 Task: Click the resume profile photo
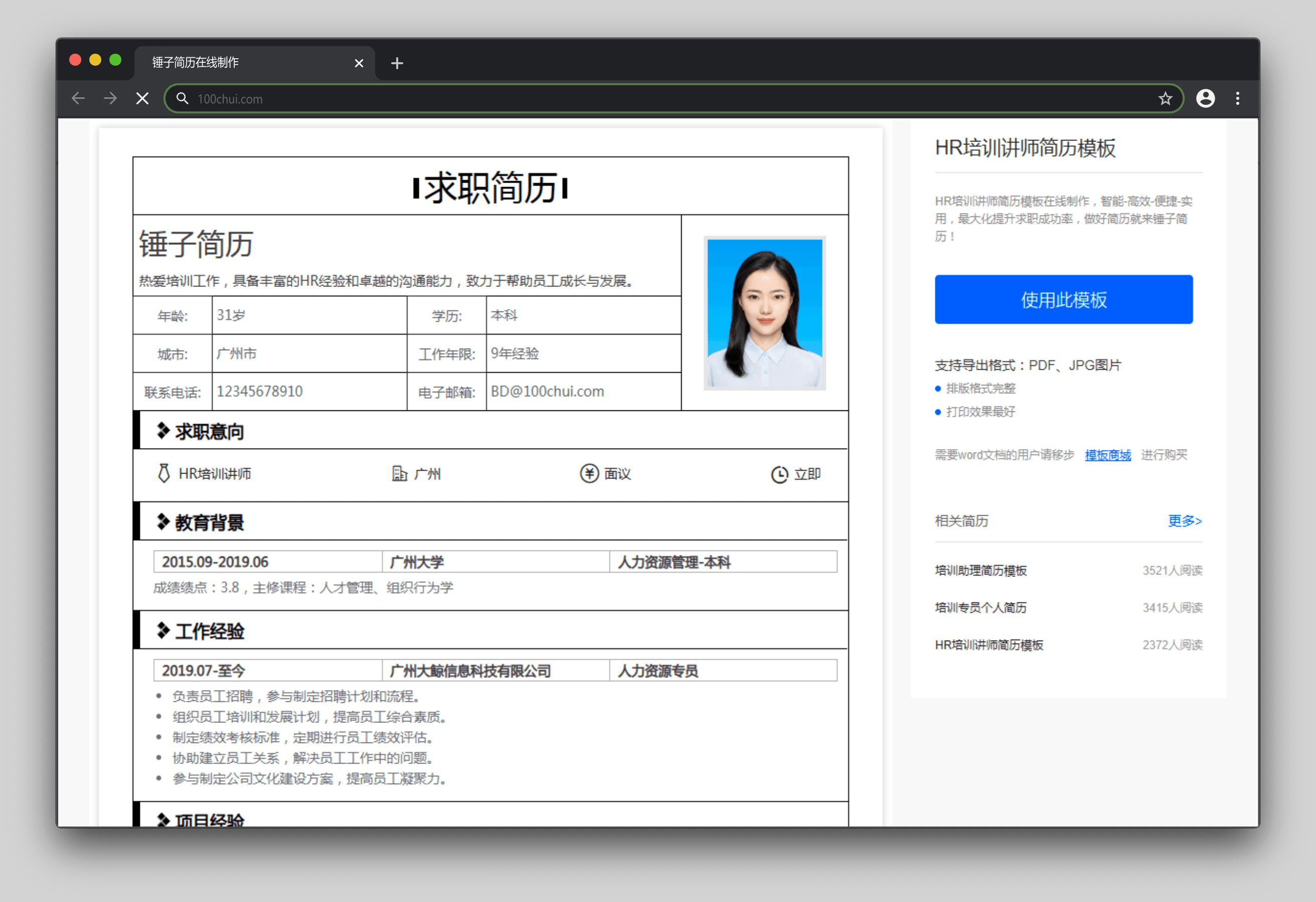click(x=764, y=313)
